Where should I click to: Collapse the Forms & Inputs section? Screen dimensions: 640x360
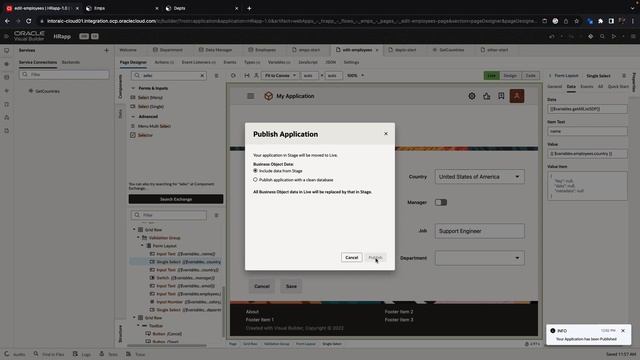[x=133, y=88]
